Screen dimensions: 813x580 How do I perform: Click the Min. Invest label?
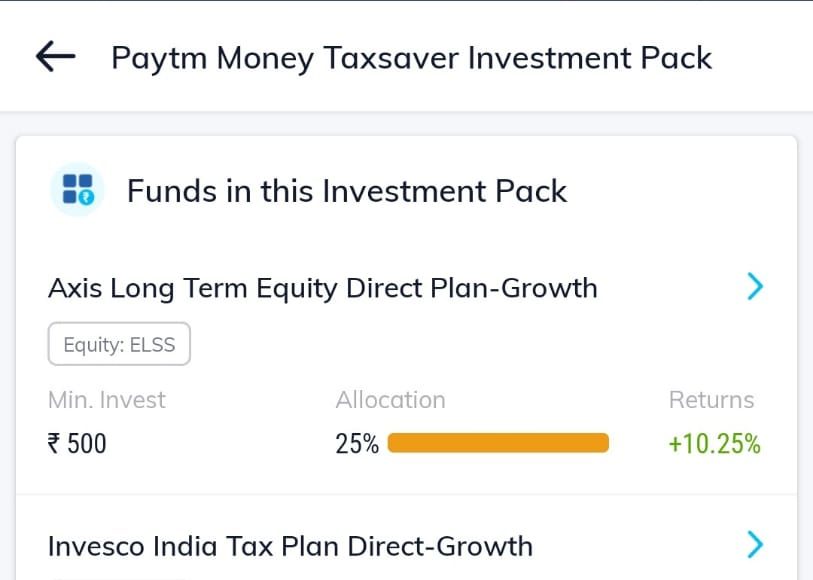coord(107,400)
